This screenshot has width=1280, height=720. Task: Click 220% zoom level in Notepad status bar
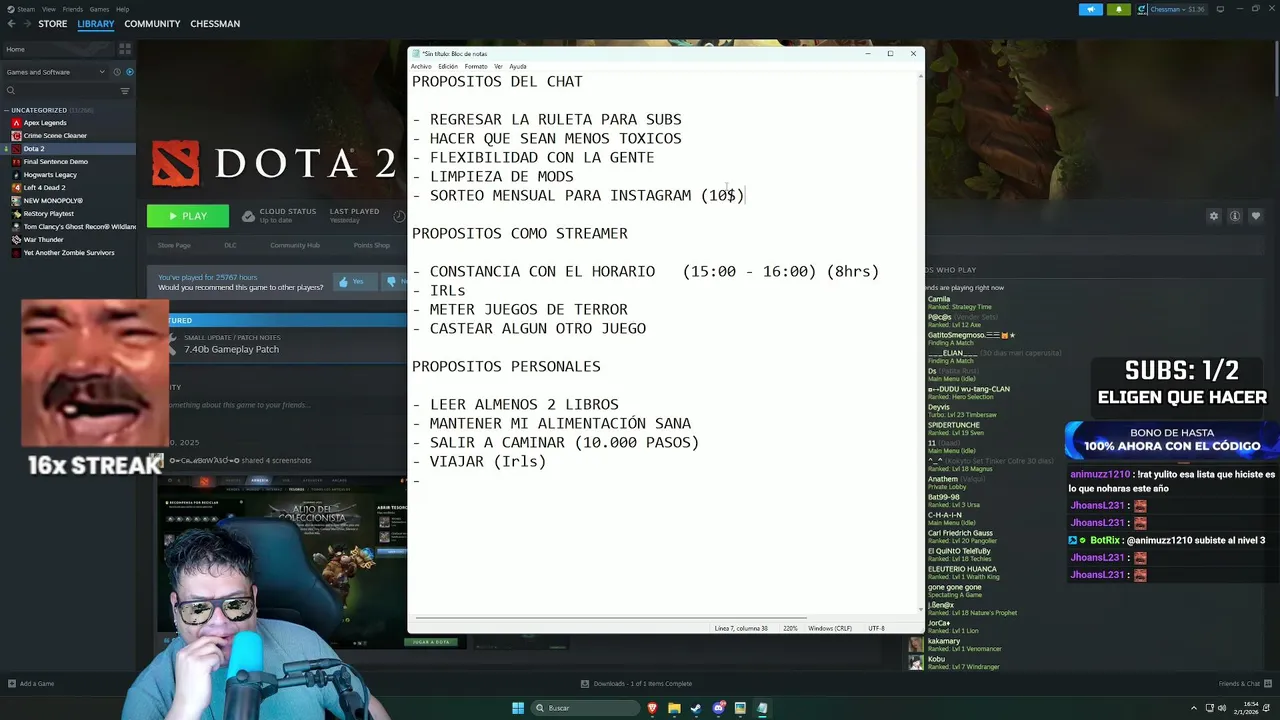click(789, 628)
